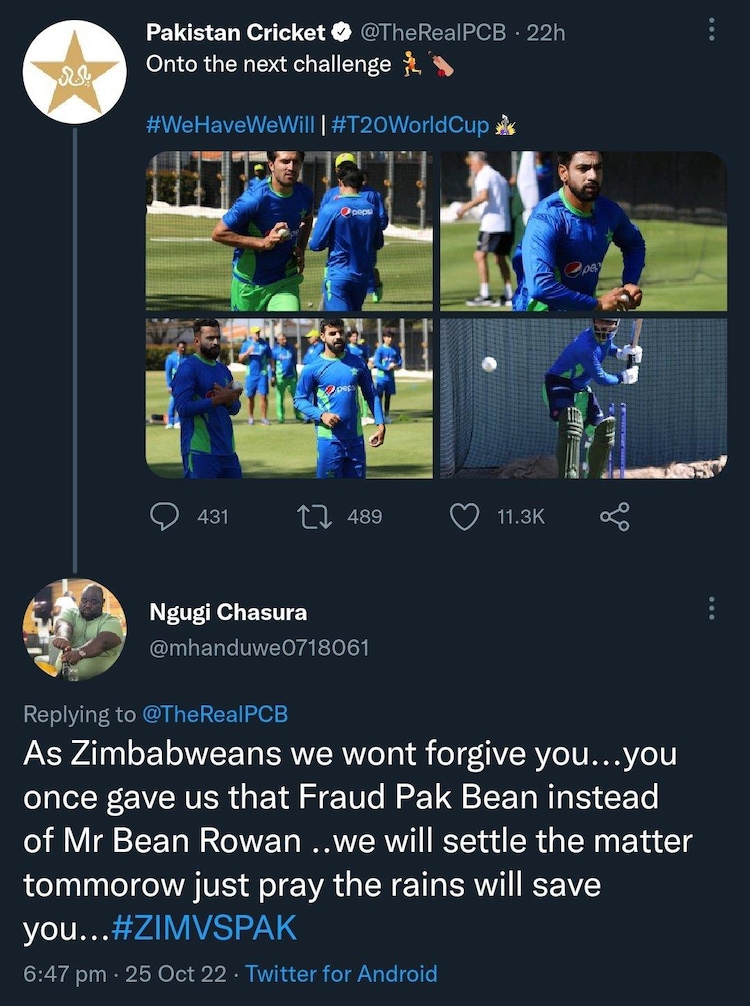The image size is (750, 1006).
Task: Open the Twitter for Android source link
Action: pos(341,973)
